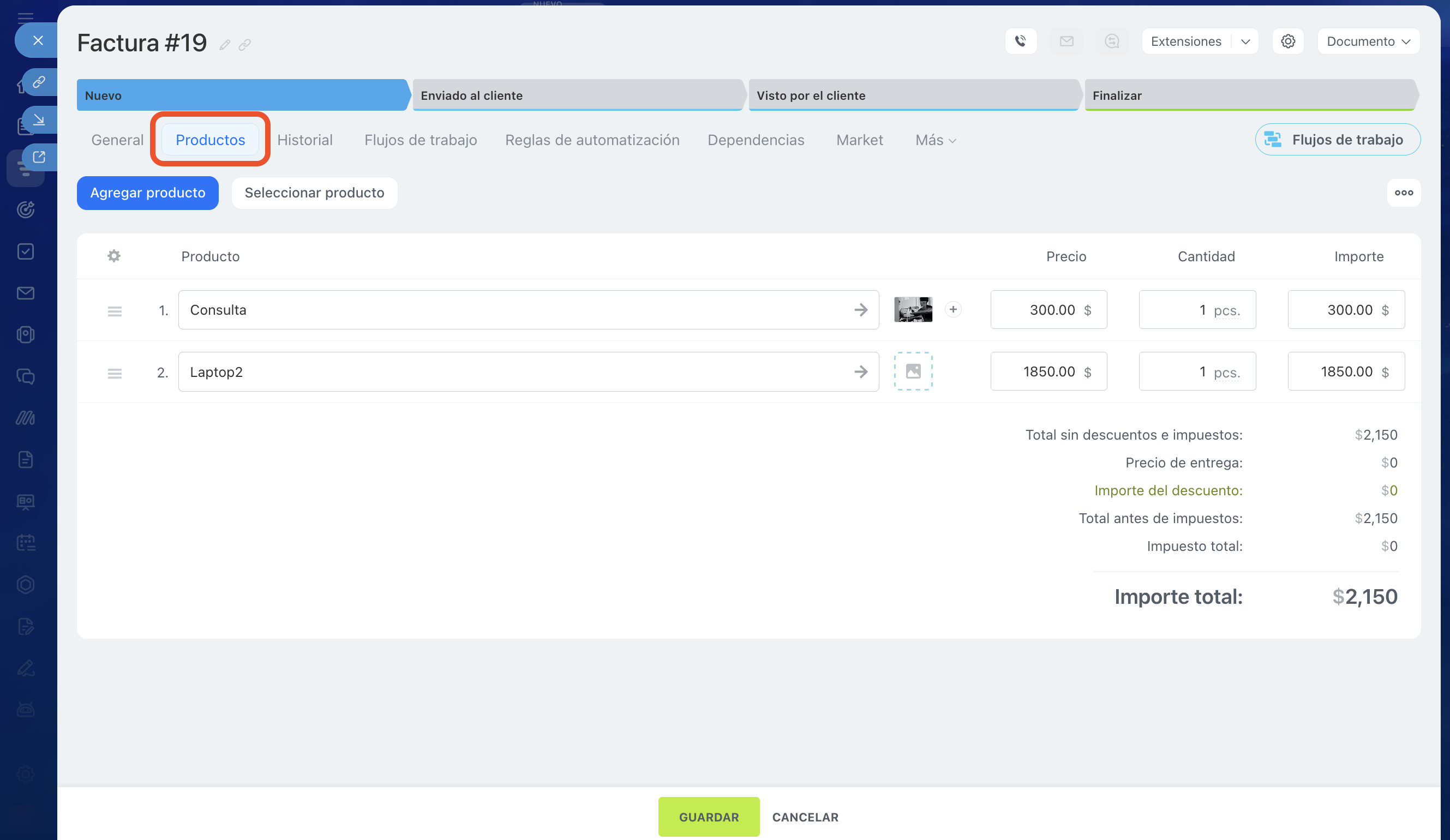The height and width of the screenshot is (840, 1450).
Task: Copy link icon beside Factura #19
Action: click(245, 45)
